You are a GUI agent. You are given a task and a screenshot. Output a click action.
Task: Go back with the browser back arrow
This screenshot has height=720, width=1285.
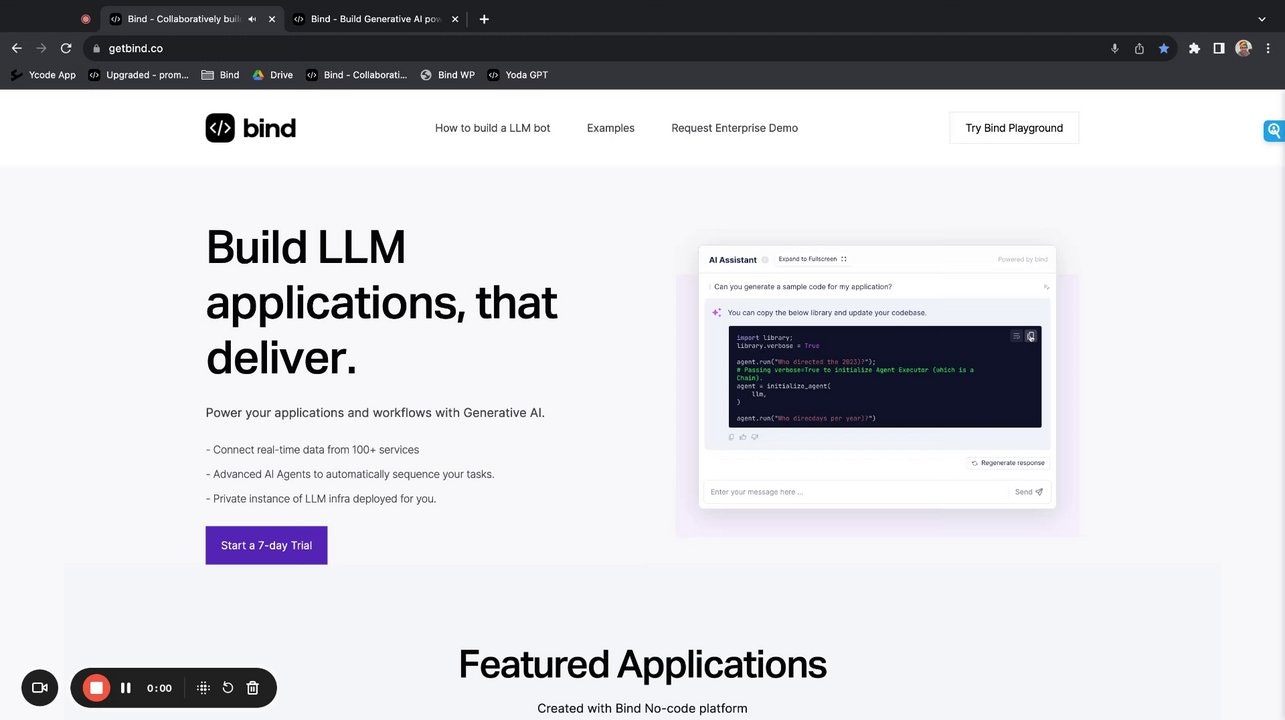[16, 48]
